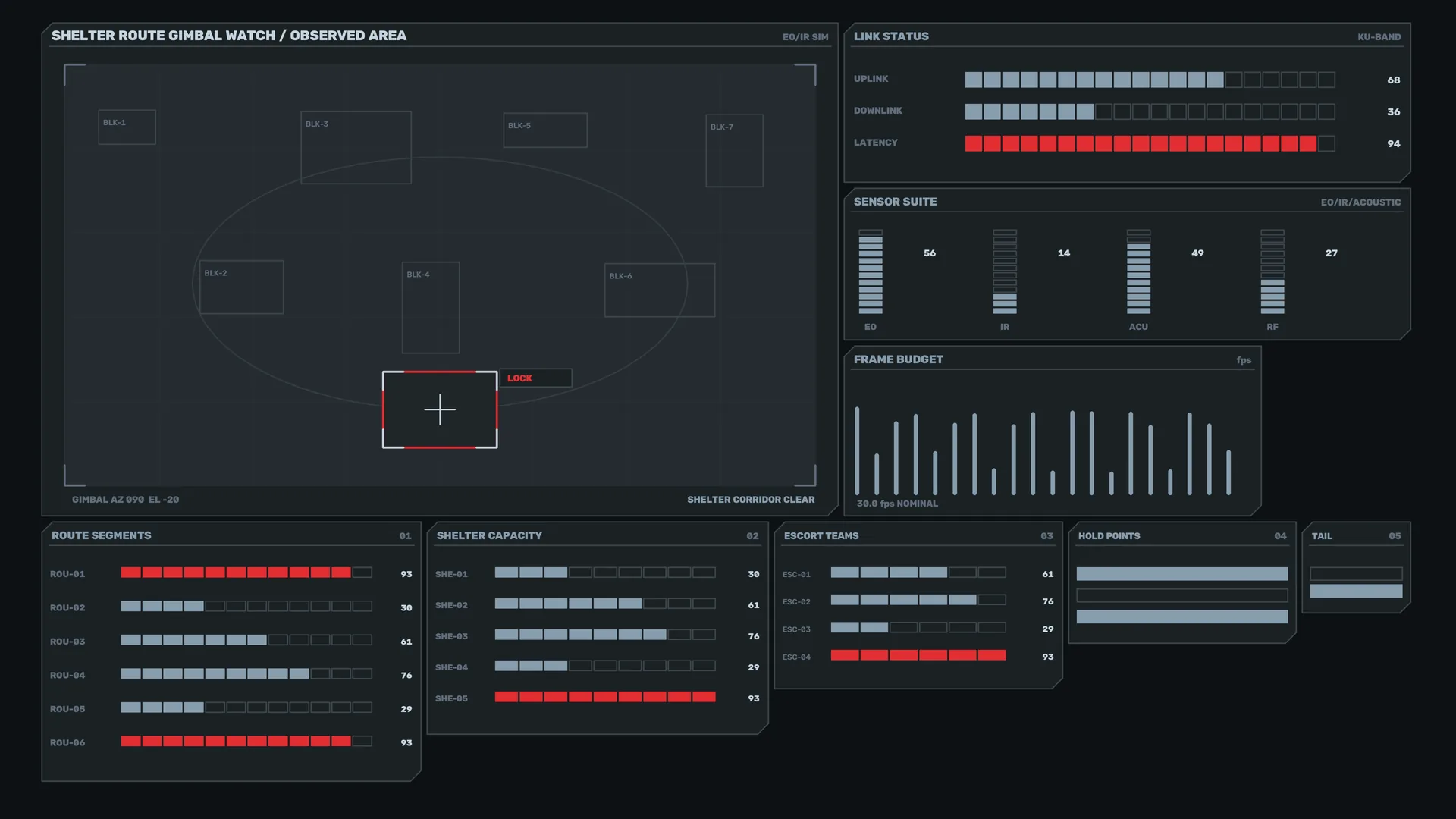This screenshot has height=819, width=1456.
Task: Click the BLK-5 block outline
Action: point(545,130)
